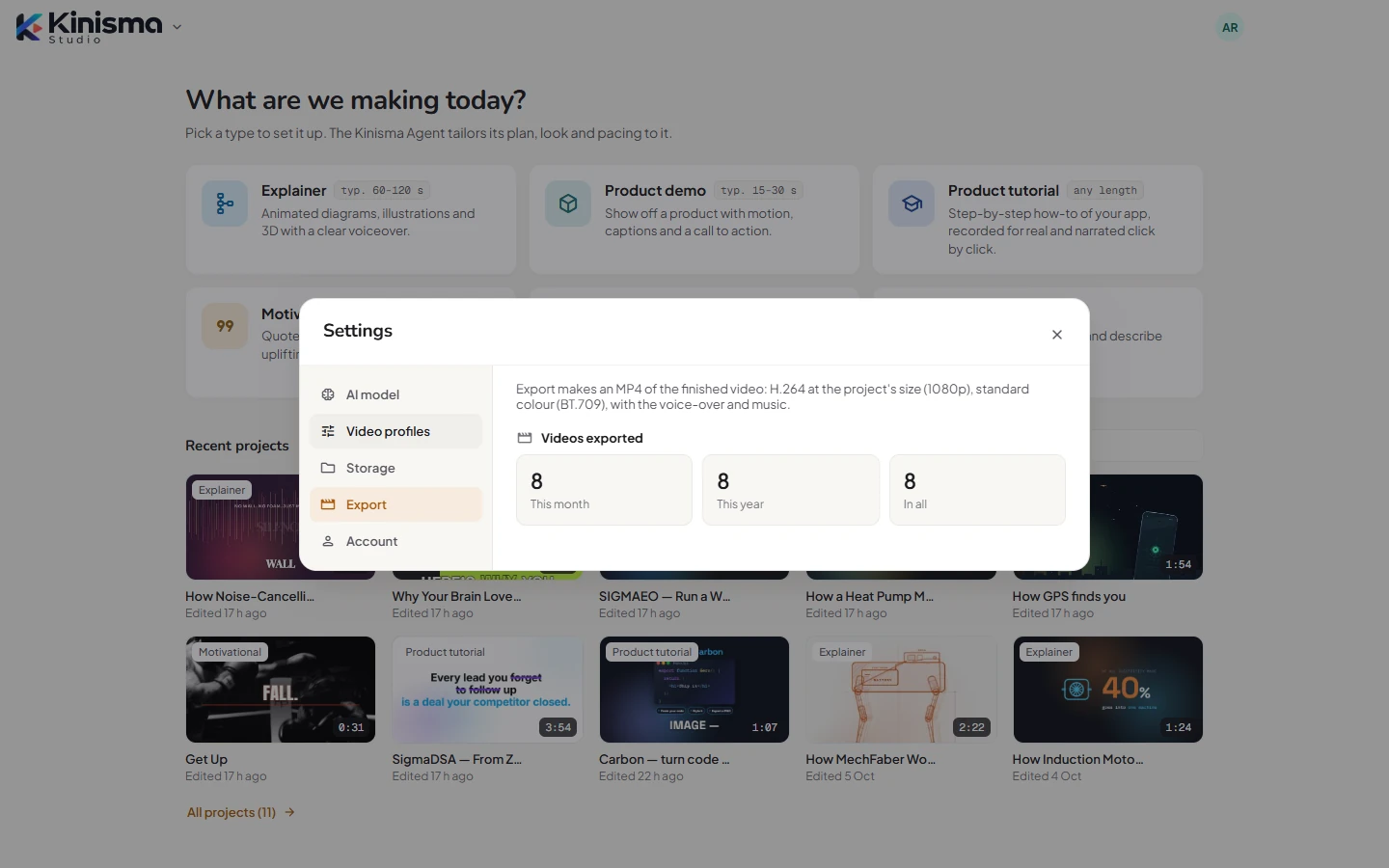
Task: Click the 'Recent projects' heading
Action: pos(237,446)
